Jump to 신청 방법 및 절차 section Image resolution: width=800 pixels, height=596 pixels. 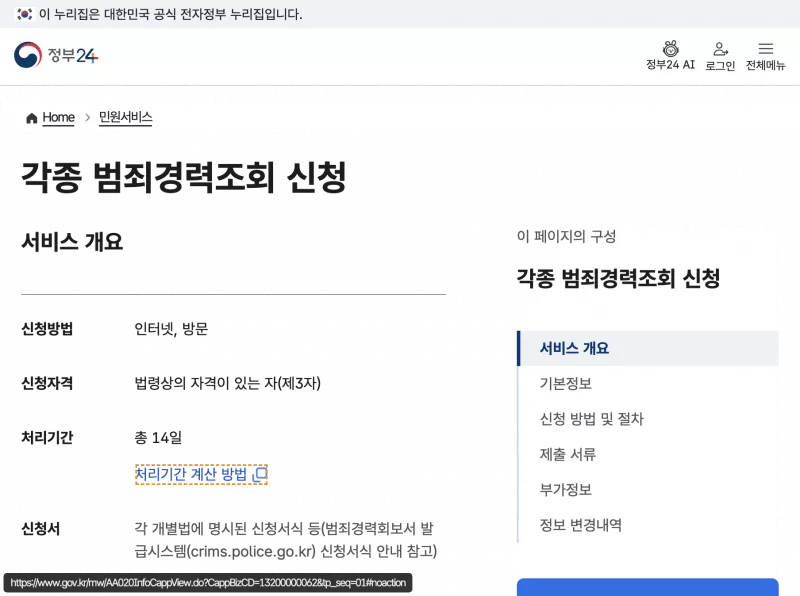(592, 419)
